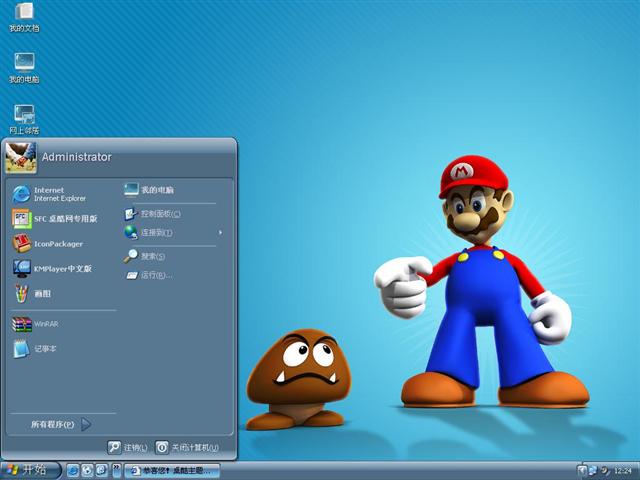Screen dimensions: 640x480
Task: Click the SFC 桌酷网专用版 entry
Action: 55,218
